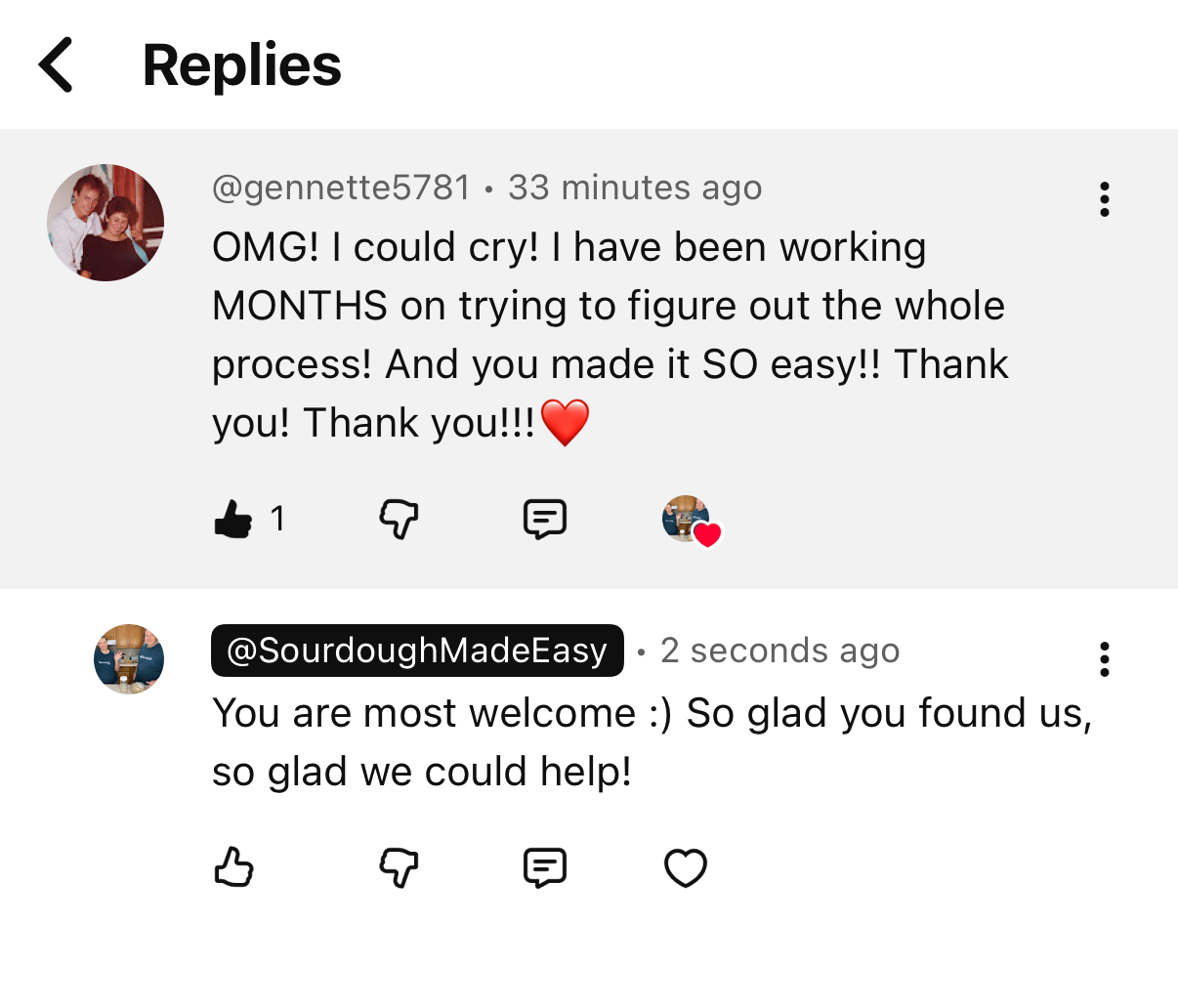Open the options menu for gennette5781's comment

click(x=1104, y=199)
